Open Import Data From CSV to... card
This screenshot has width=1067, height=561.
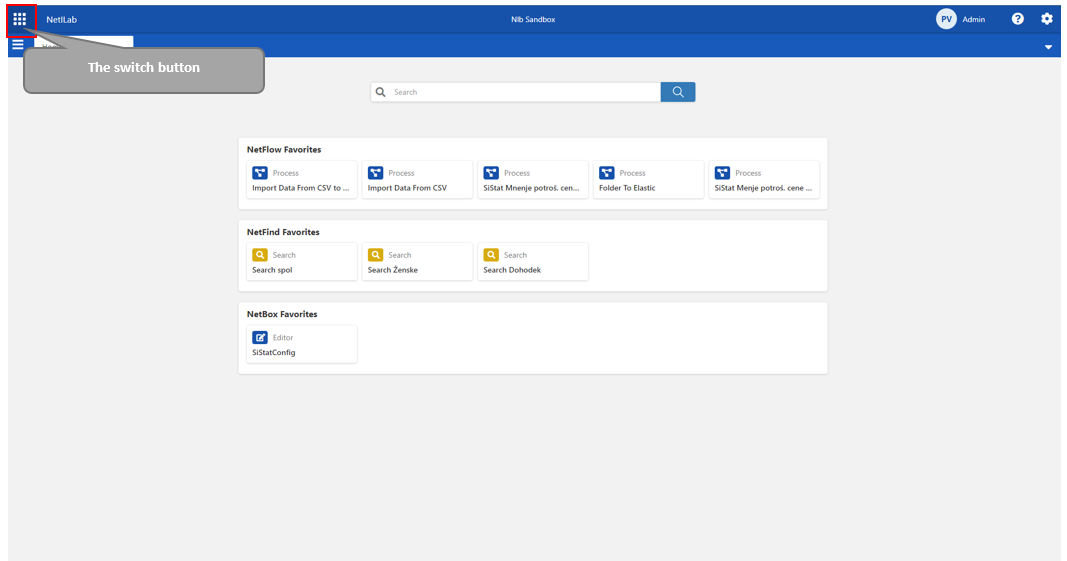pyautogui.click(x=301, y=180)
